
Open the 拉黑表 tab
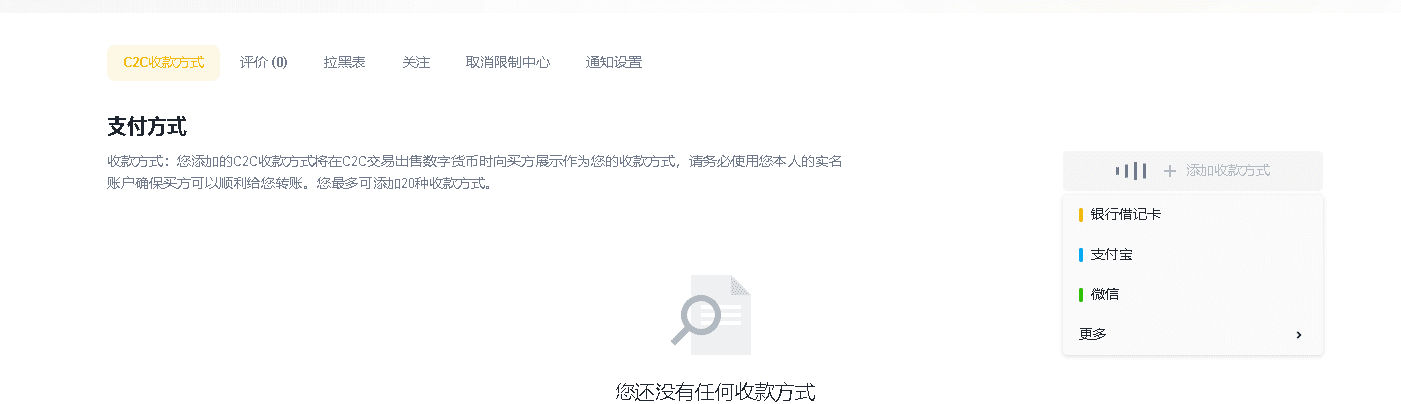(344, 62)
